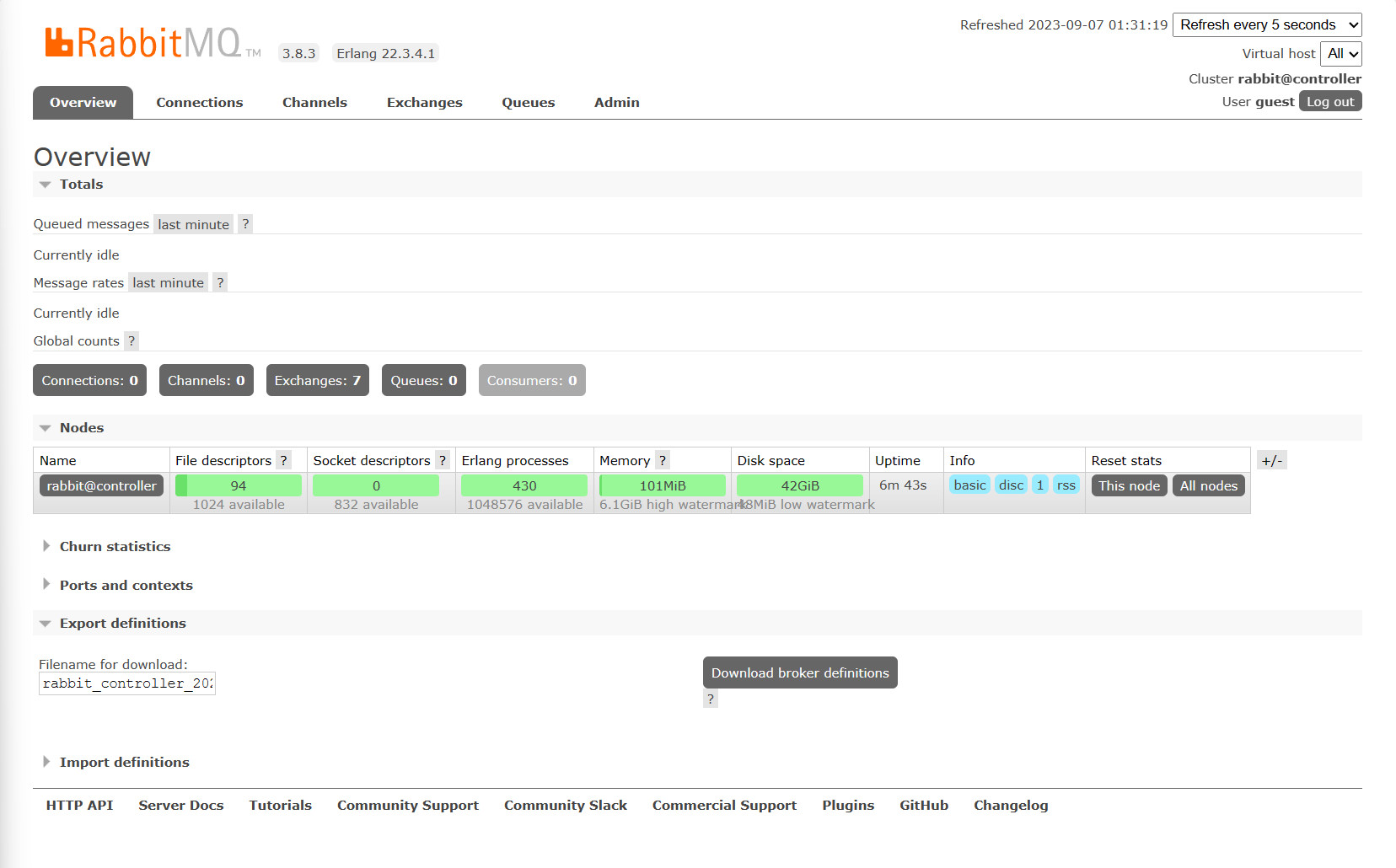Viewport: 1396px width, 868px height.
Task: Open Queues: 0 global count
Action: [424, 380]
